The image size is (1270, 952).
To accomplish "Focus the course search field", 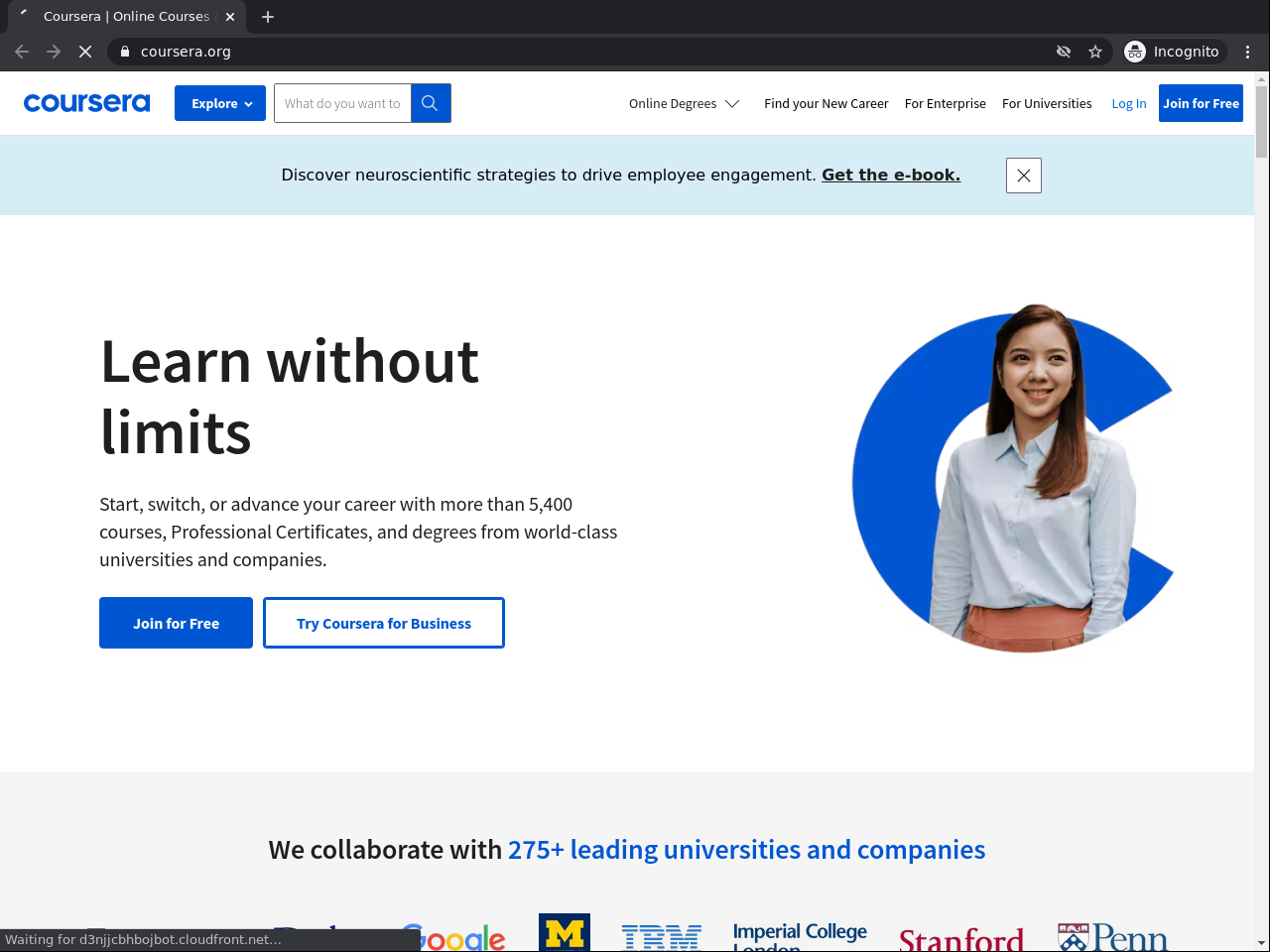I will tap(342, 103).
